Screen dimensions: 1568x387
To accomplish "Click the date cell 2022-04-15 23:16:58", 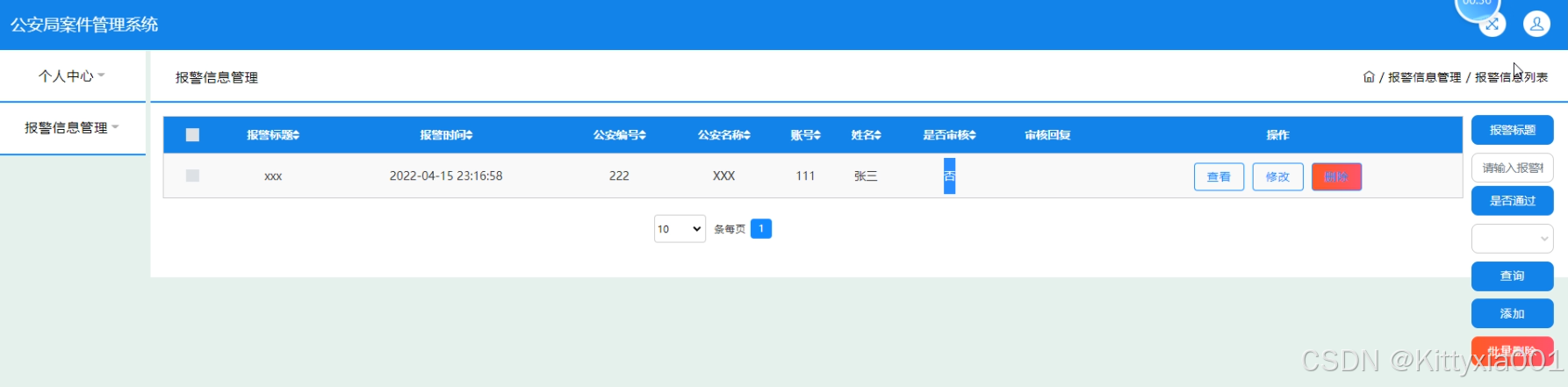I will (x=446, y=176).
